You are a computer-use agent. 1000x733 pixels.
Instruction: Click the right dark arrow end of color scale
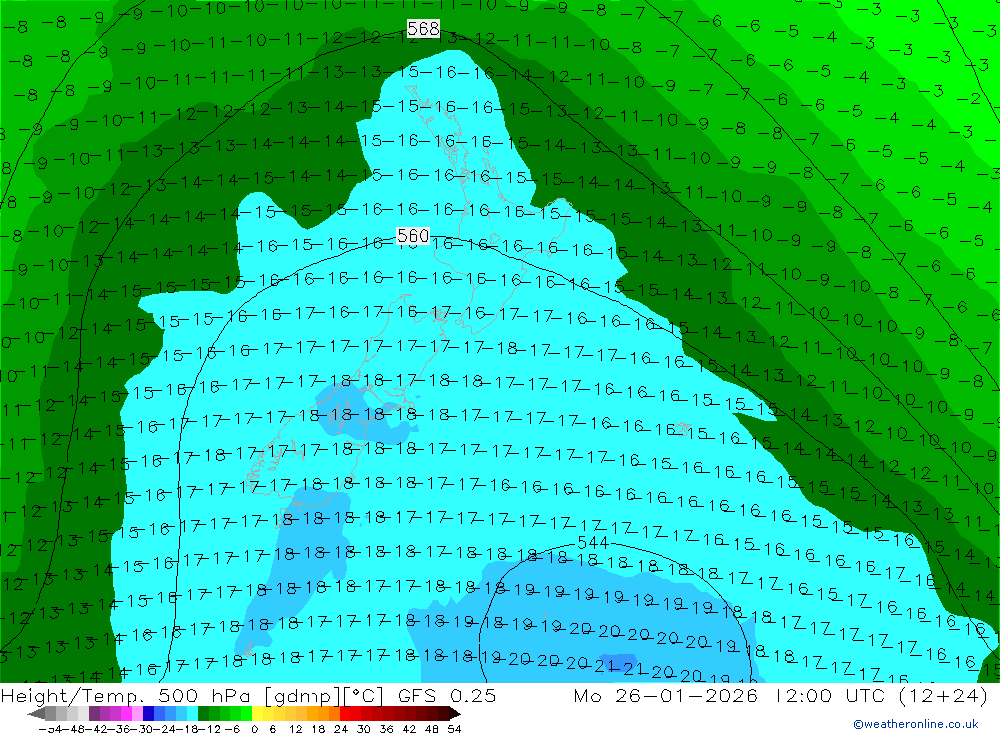454,714
